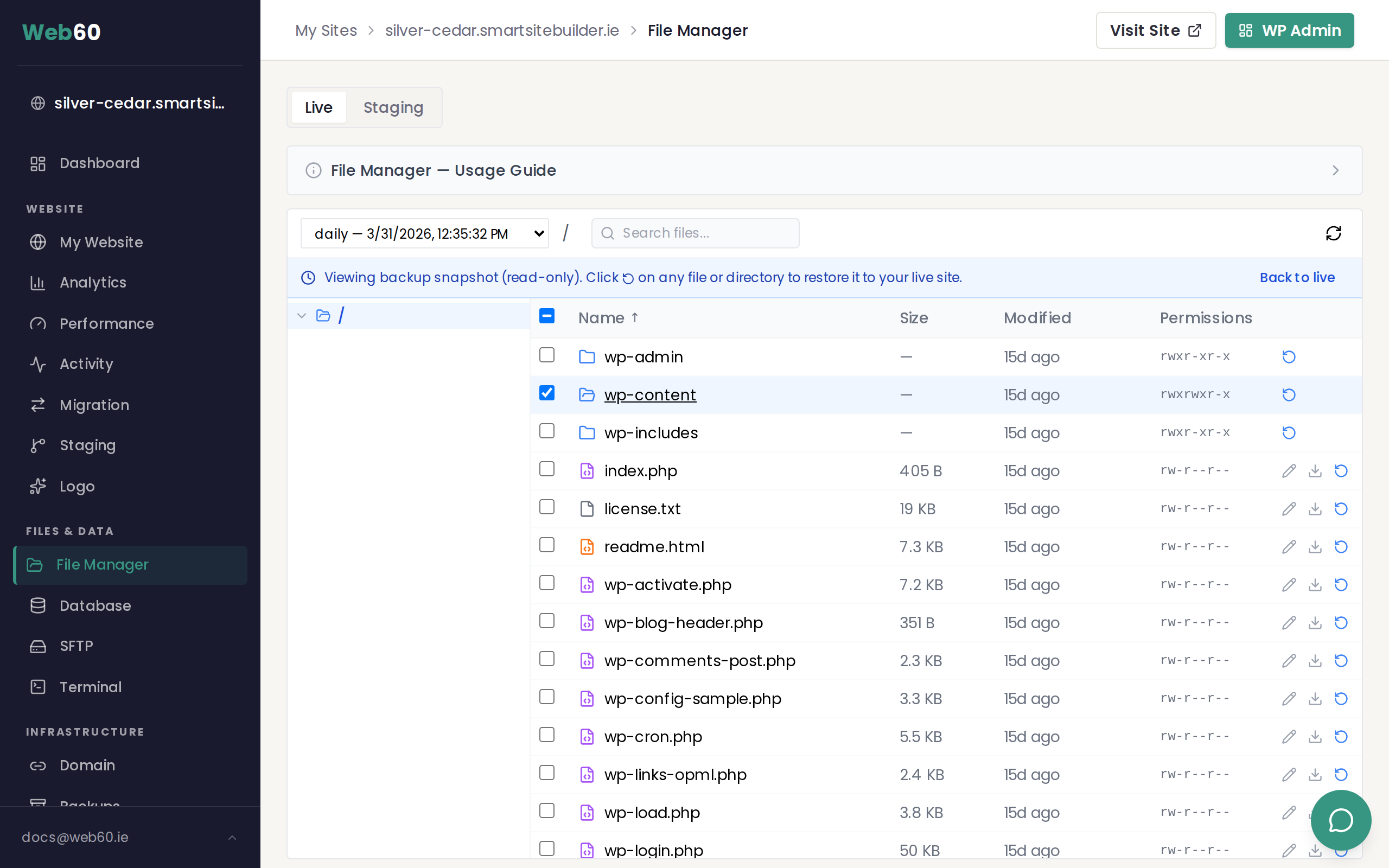Select the Terminal sidebar icon
1389x868 pixels.
(38, 687)
